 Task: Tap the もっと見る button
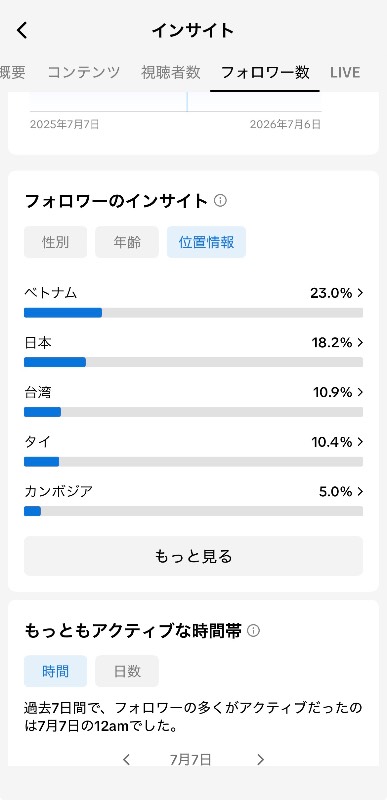pos(193,556)
